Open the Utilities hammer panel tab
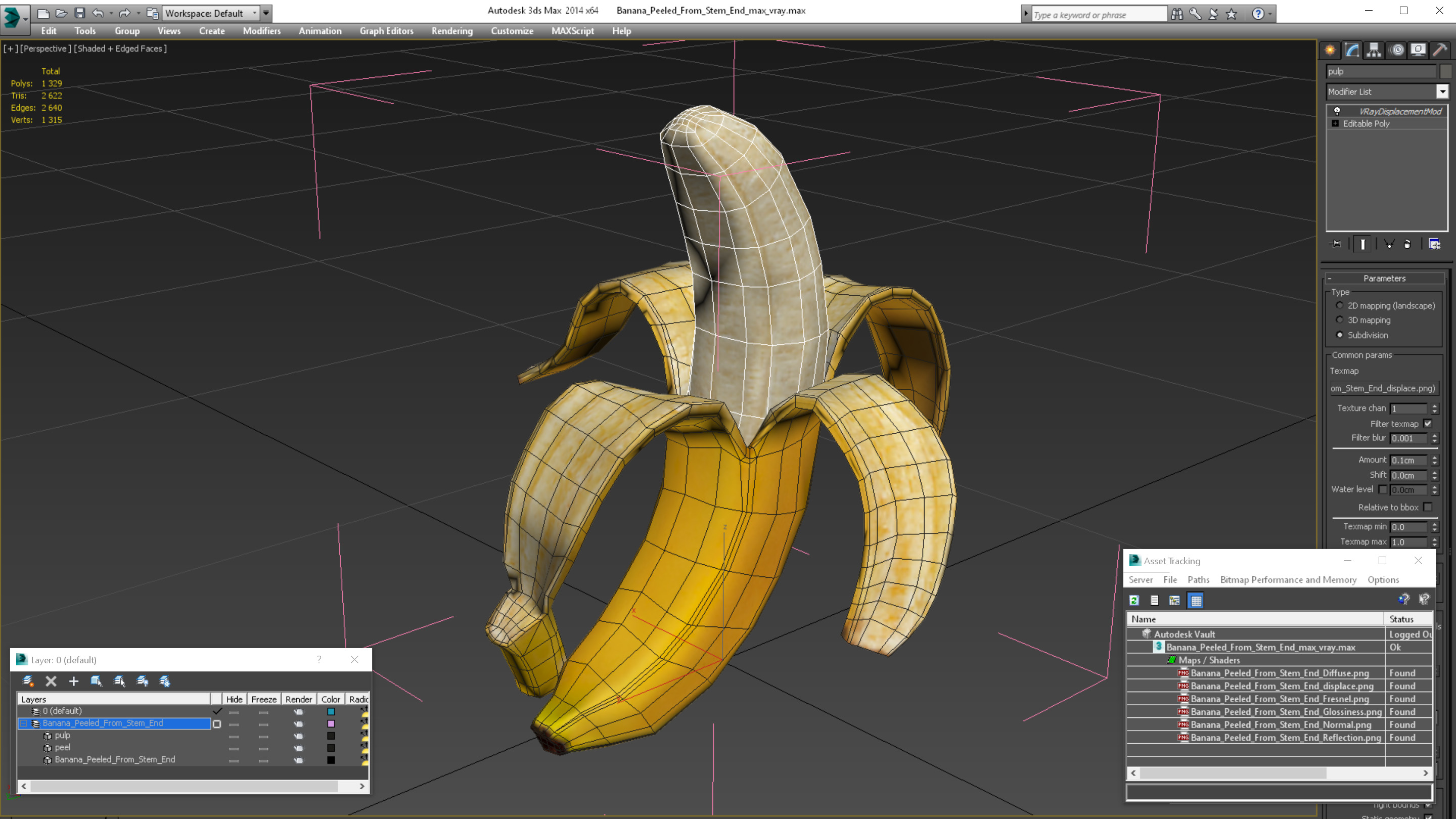The height and width of the screenshot is (819, 1456). pos(1440,51)
